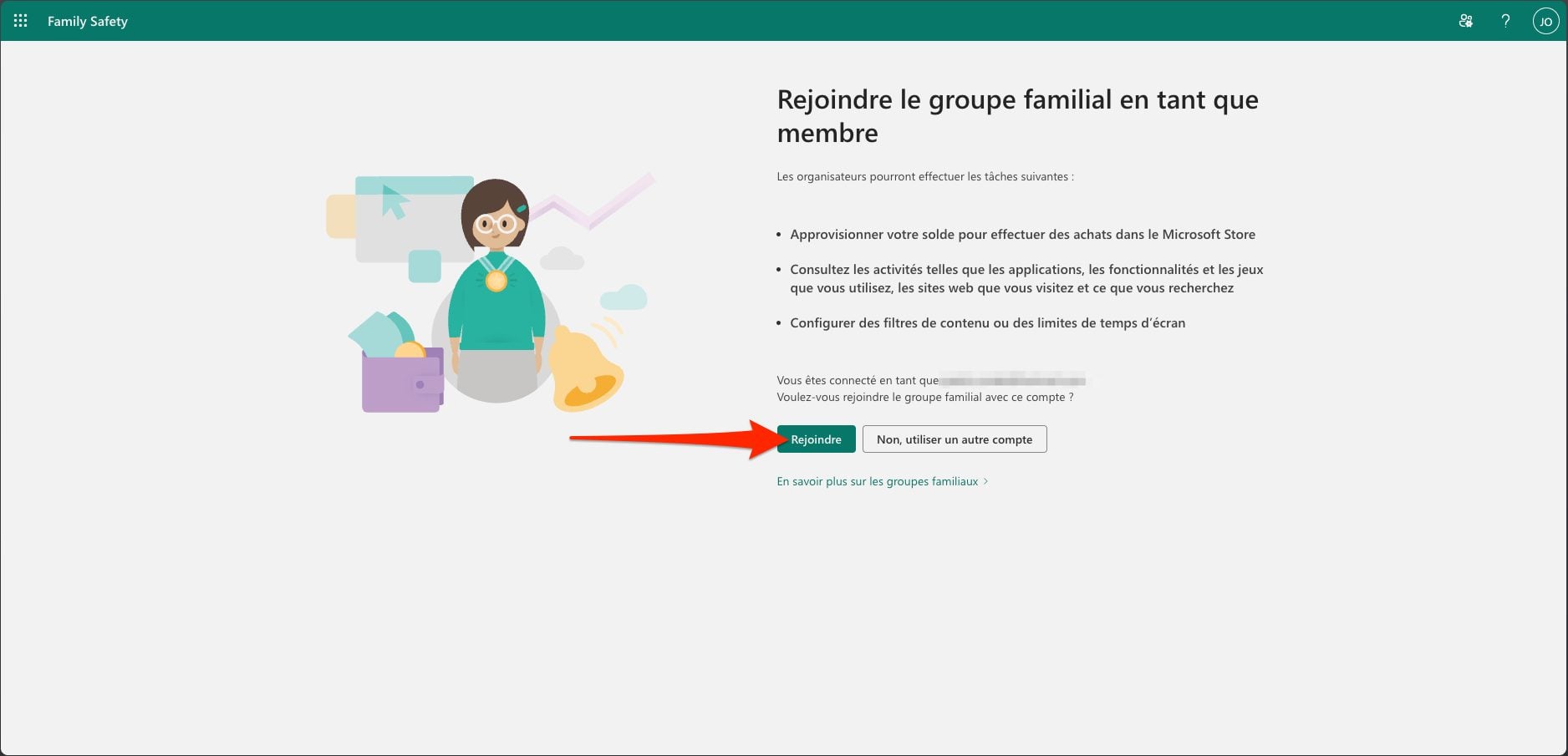Open the app launcher grid icon
The width and height of the screenshot is (1568, 756).
click(x=20, y=21)
